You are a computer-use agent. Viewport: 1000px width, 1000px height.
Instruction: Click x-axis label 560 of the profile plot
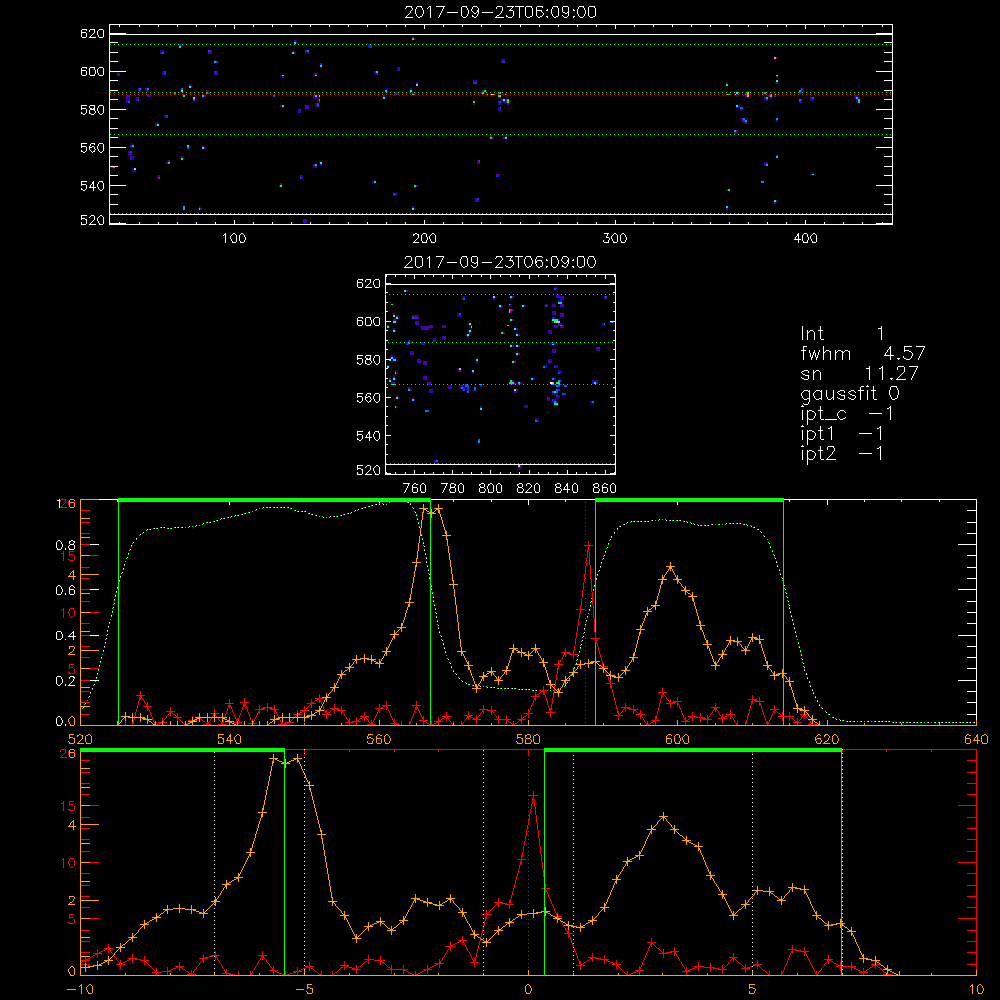pyautogui.click(x=379, y=740)
